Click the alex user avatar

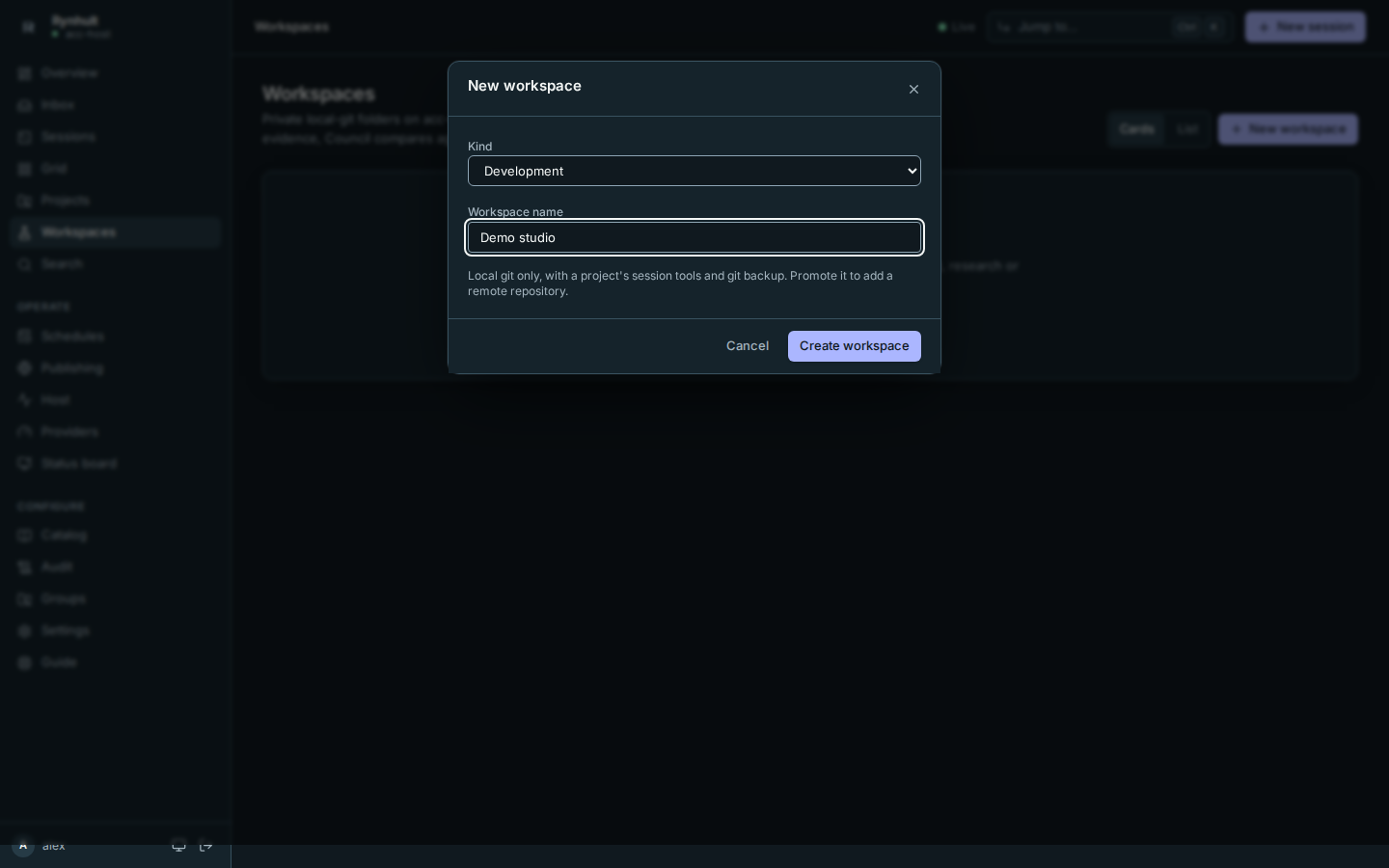(x=23, y=846)
